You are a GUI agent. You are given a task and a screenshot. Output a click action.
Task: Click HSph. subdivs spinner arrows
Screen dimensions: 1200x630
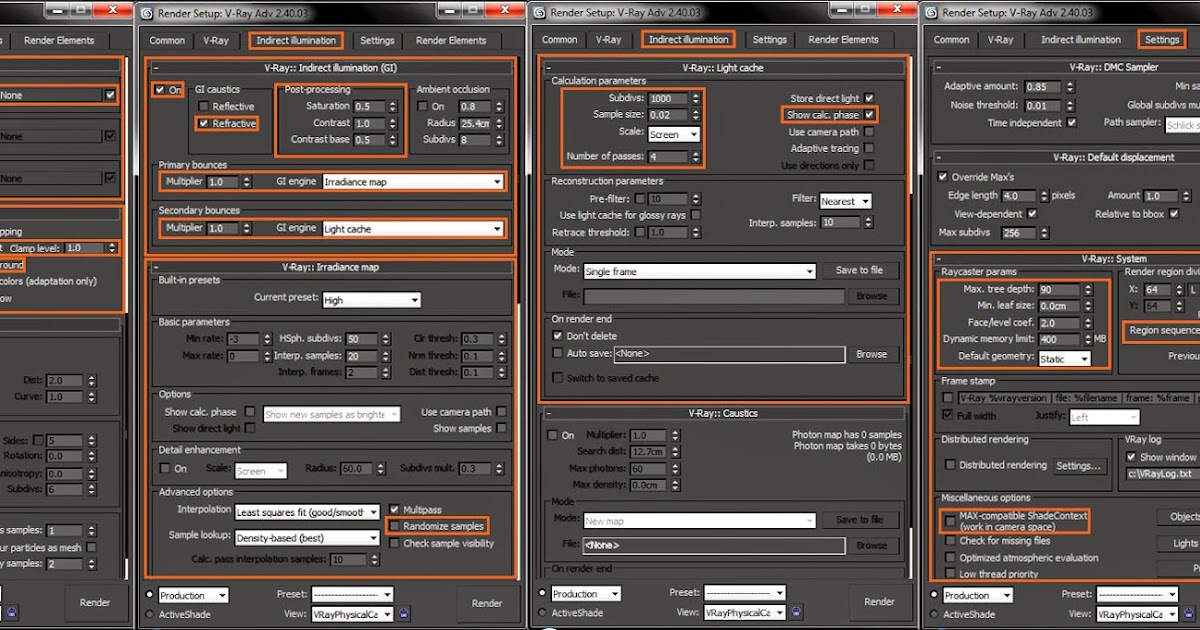pos(386,339)
